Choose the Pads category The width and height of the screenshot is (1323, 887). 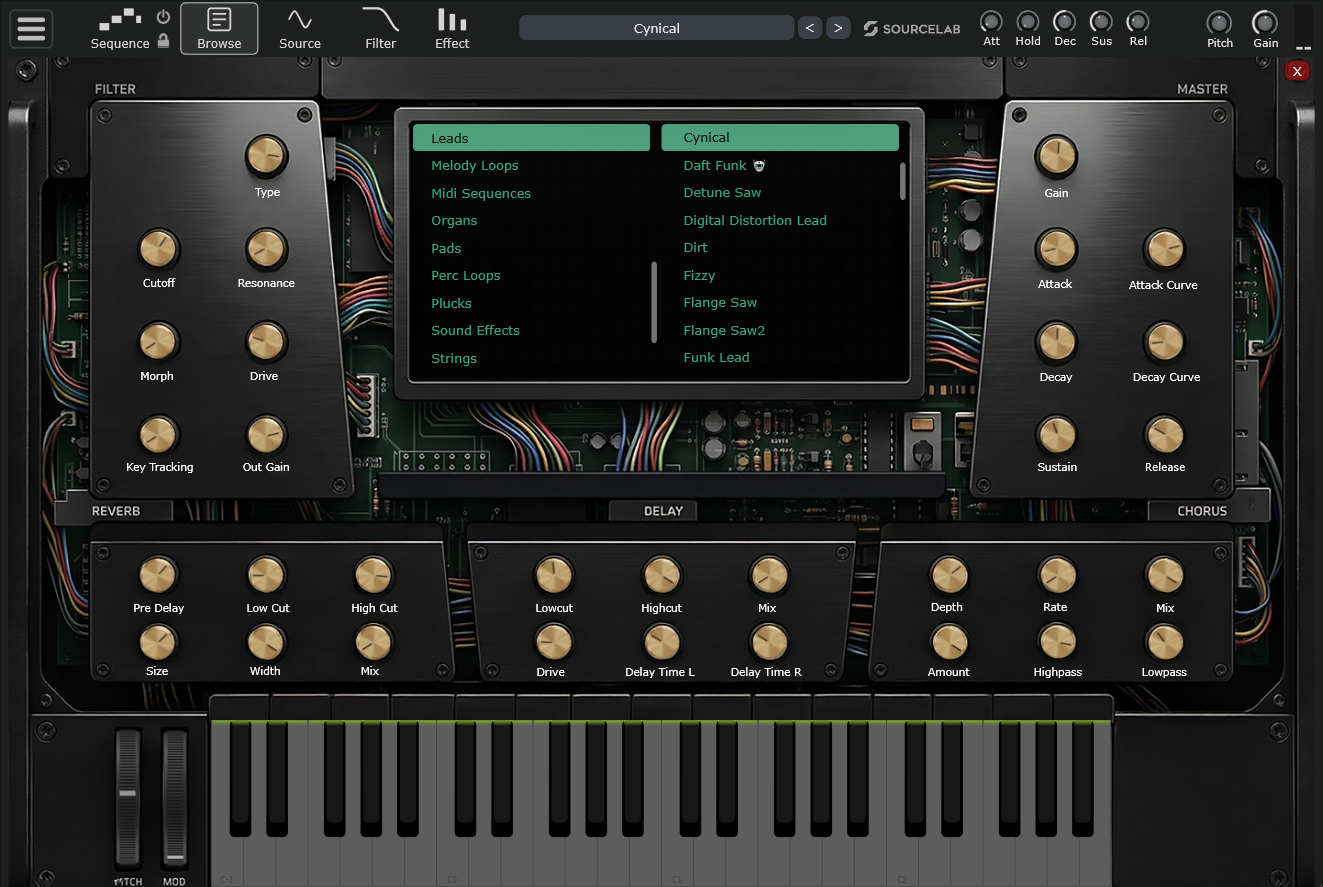[x=446, y=248]
